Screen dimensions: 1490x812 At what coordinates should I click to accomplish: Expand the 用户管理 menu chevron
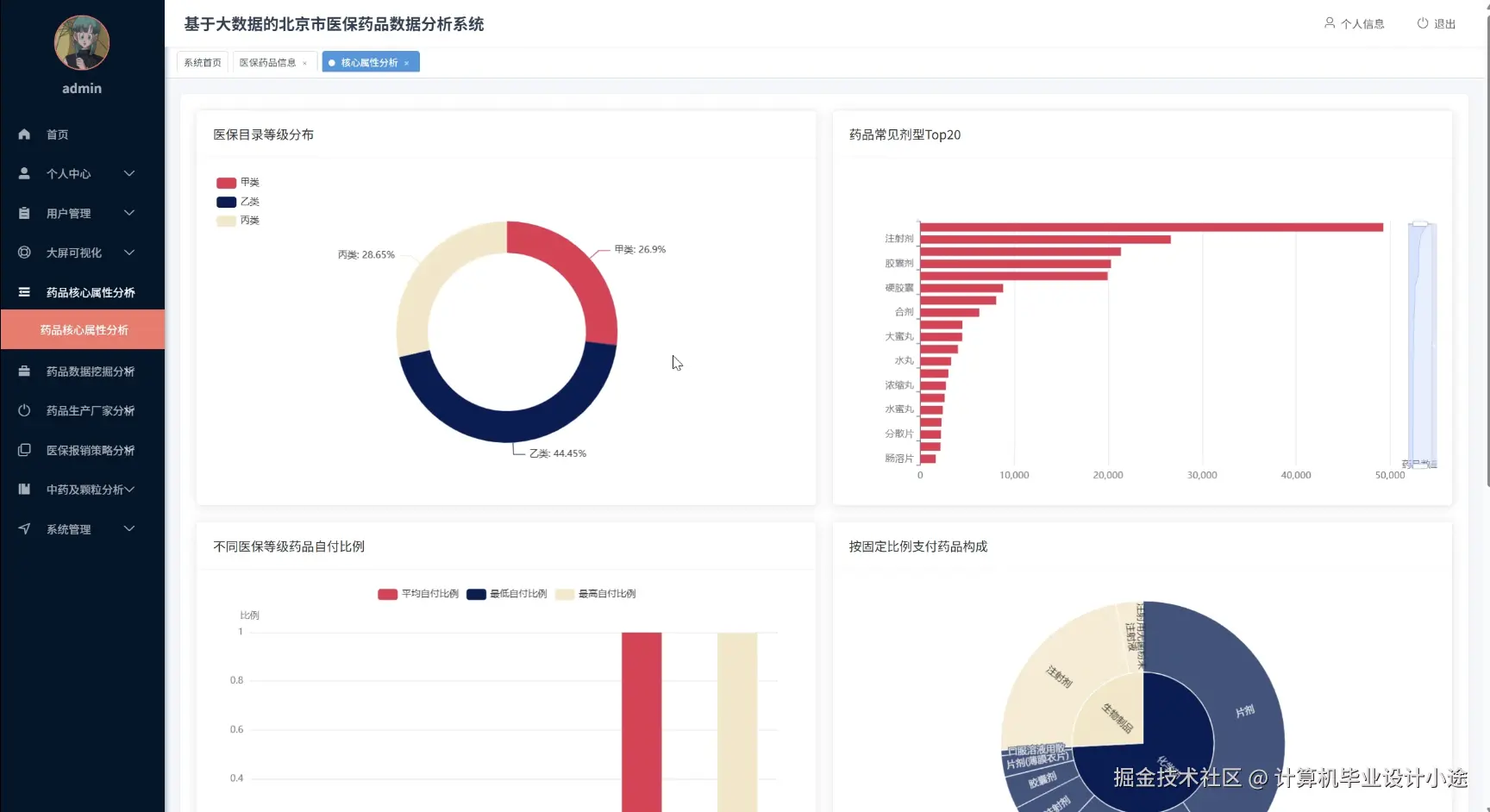click(129, 213)
